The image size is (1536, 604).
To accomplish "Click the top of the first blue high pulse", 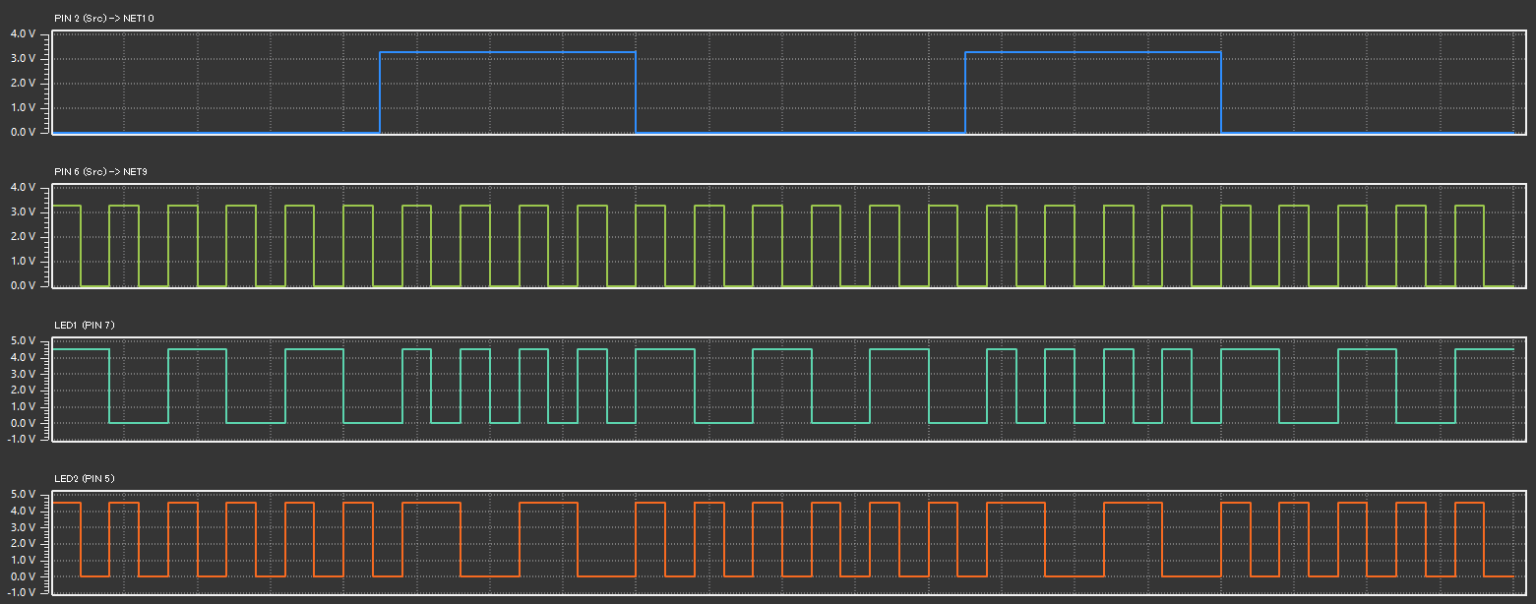I will point(508,52).
